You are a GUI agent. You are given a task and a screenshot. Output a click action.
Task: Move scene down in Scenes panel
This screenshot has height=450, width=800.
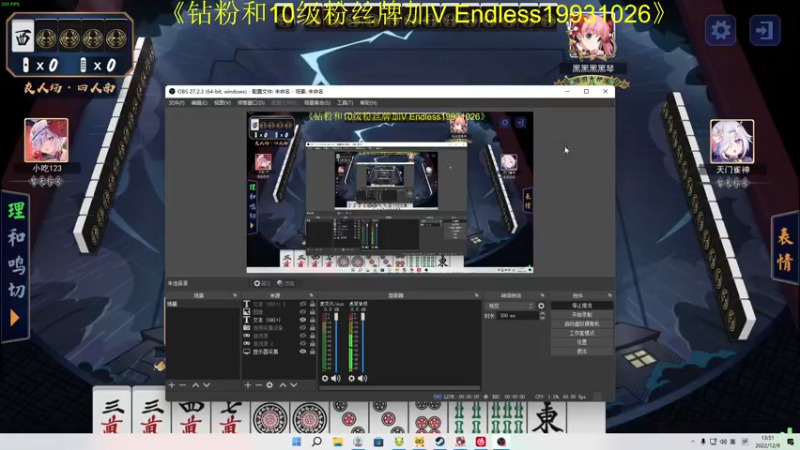207,385
